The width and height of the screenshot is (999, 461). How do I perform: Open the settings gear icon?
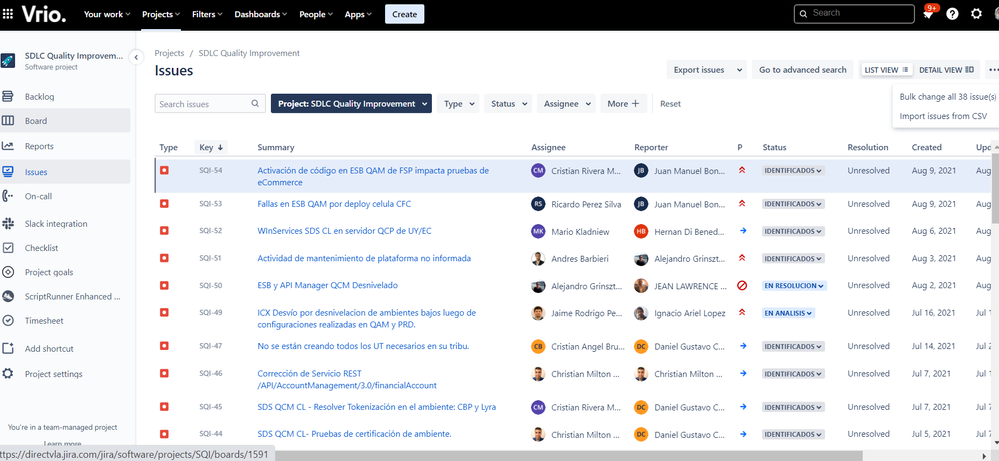tap(976, 14)
